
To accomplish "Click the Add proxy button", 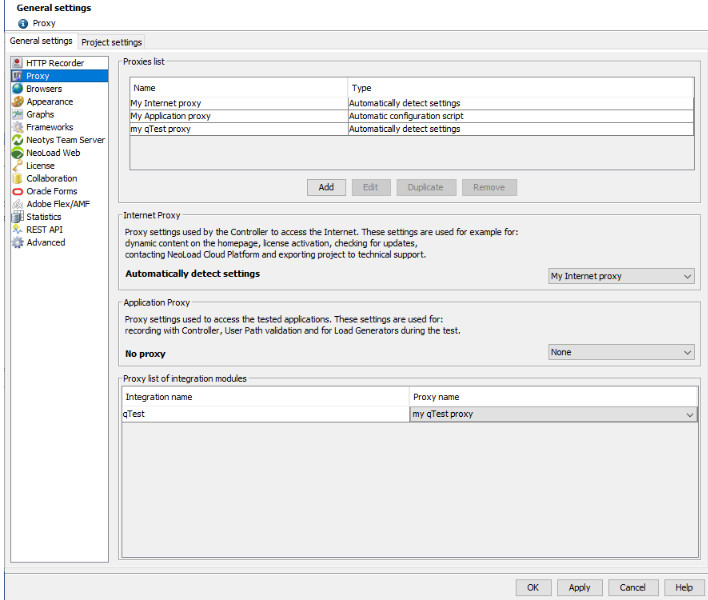I will (326, 187).
